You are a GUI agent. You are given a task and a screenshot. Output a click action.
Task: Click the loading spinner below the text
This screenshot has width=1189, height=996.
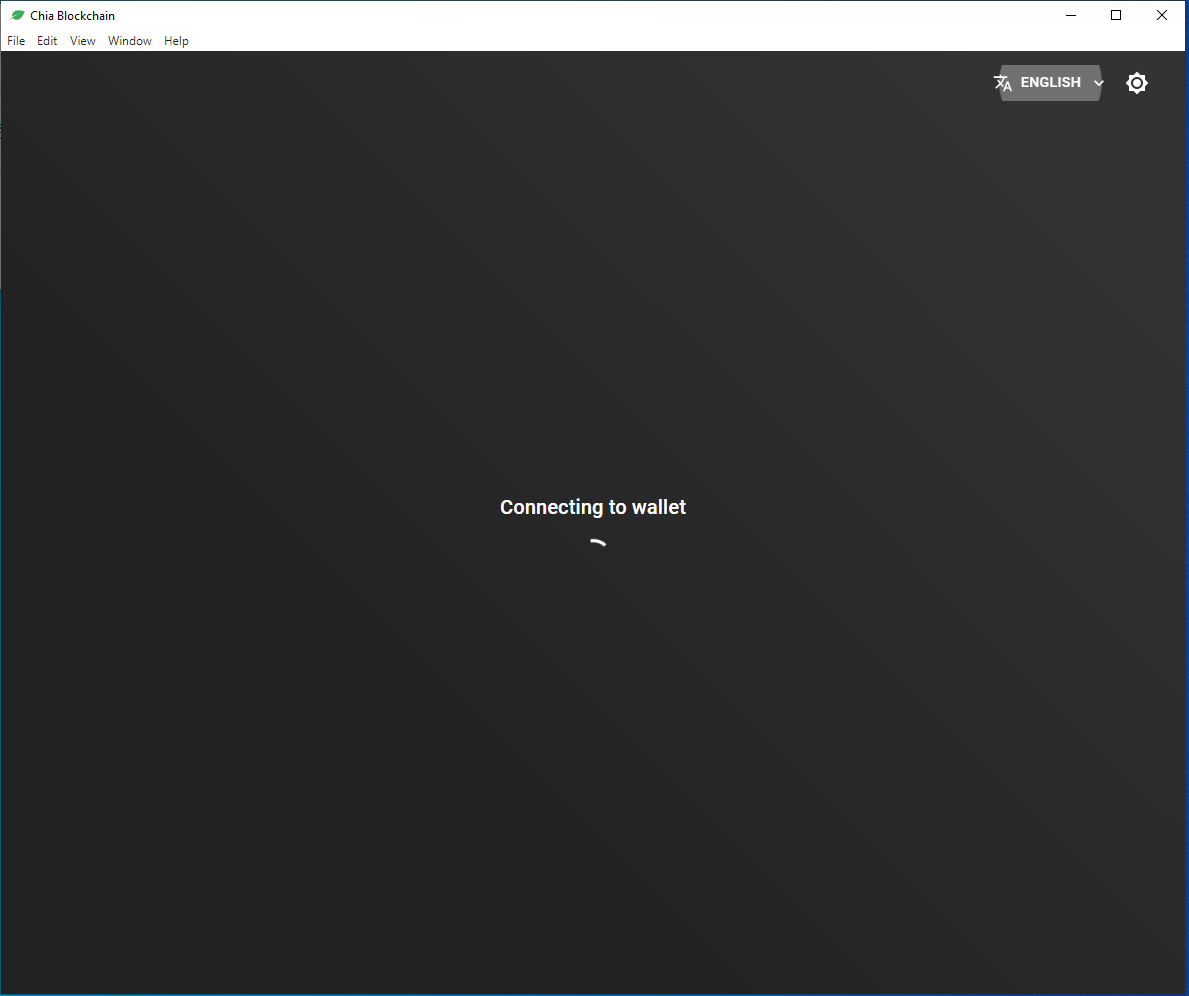click(x=598, y=542)
